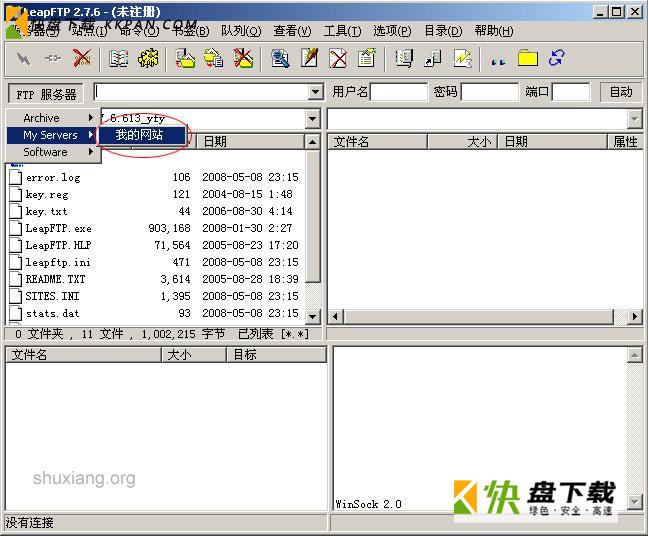Viewport: 648px width, 536px height.
Task: Click the queue 文件名 column header
Action: (x=83, y=355)
